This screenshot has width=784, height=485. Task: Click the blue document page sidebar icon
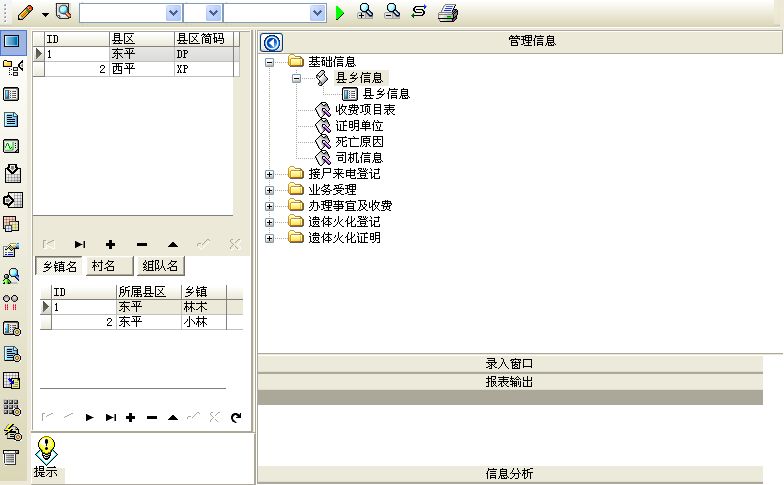point(12,120)
